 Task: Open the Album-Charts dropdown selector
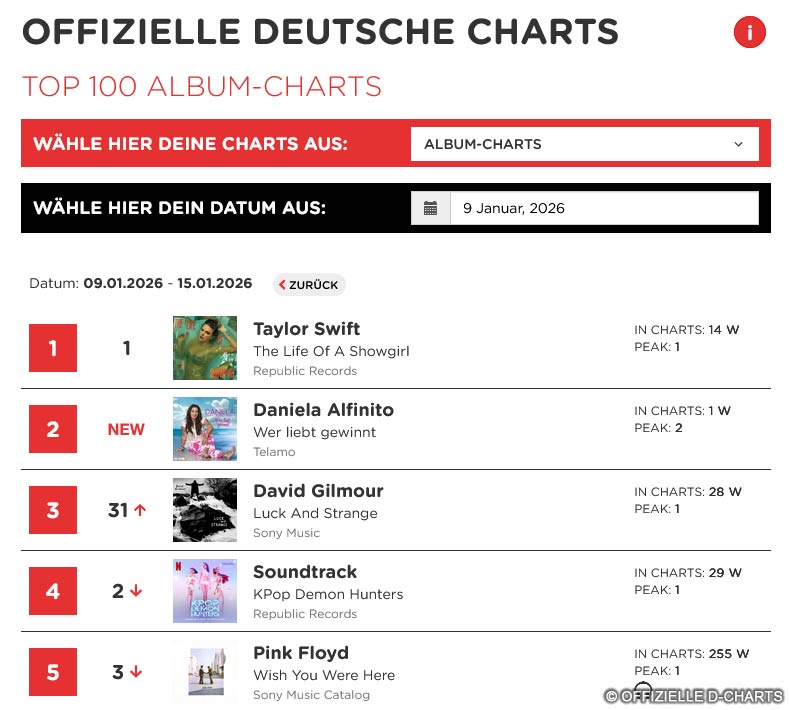click(584, 144)
